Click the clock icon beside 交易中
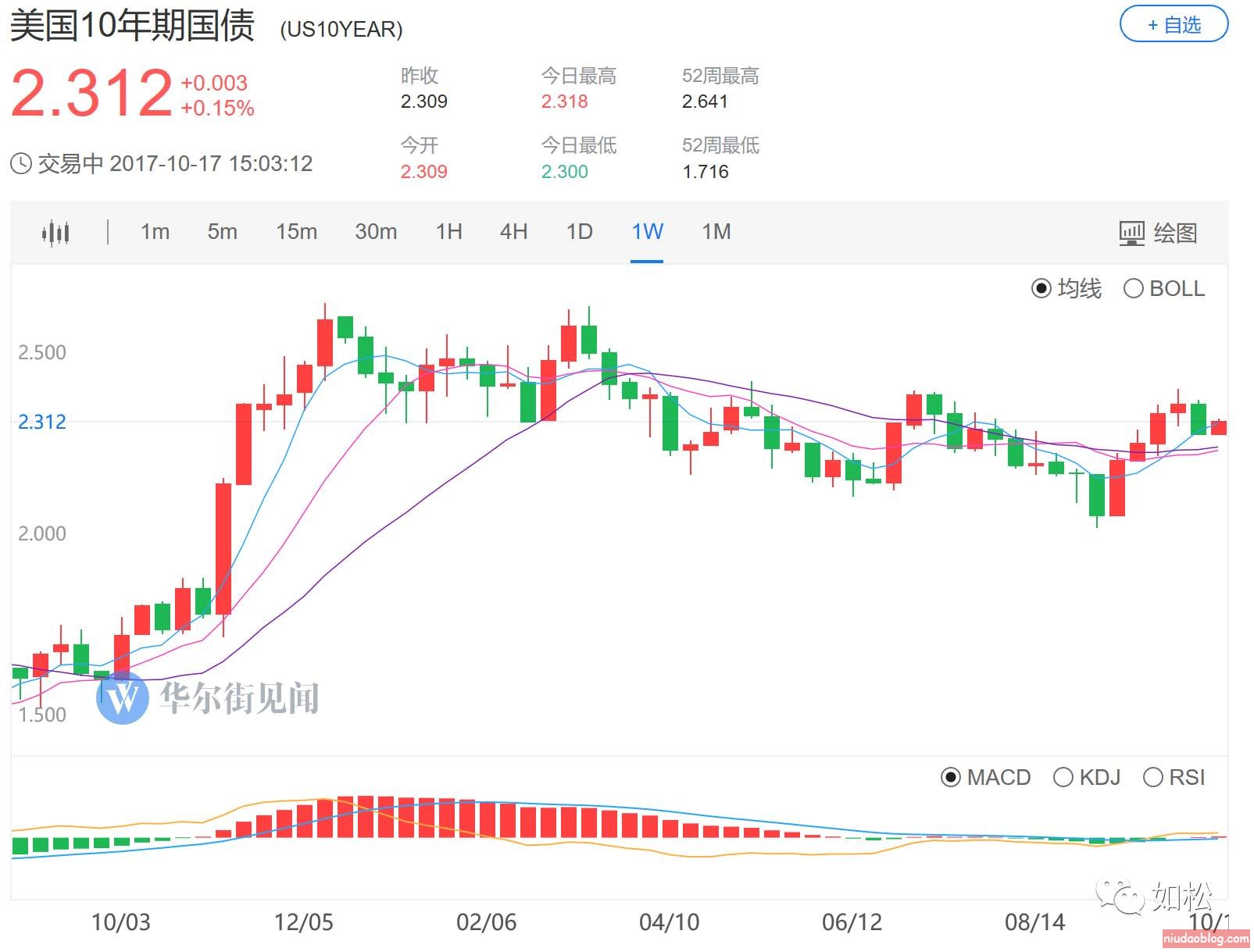Screen dimensions: 1254x952 21,164
